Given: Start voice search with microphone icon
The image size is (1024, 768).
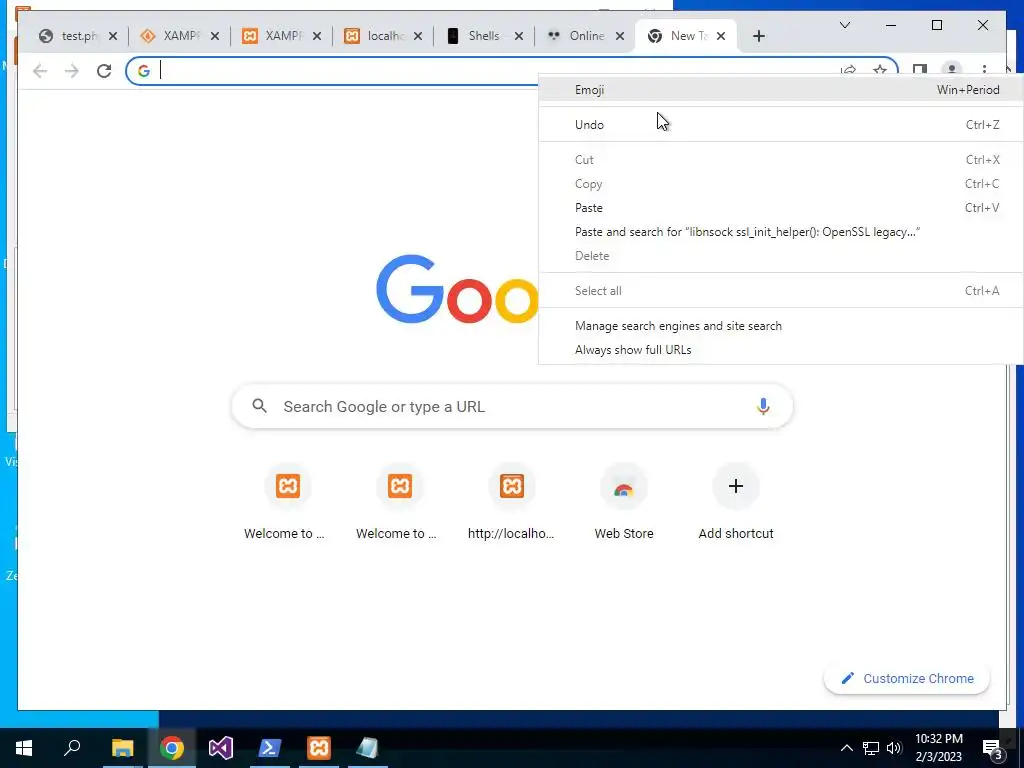Looking at the screenshot, I should 763,406.
